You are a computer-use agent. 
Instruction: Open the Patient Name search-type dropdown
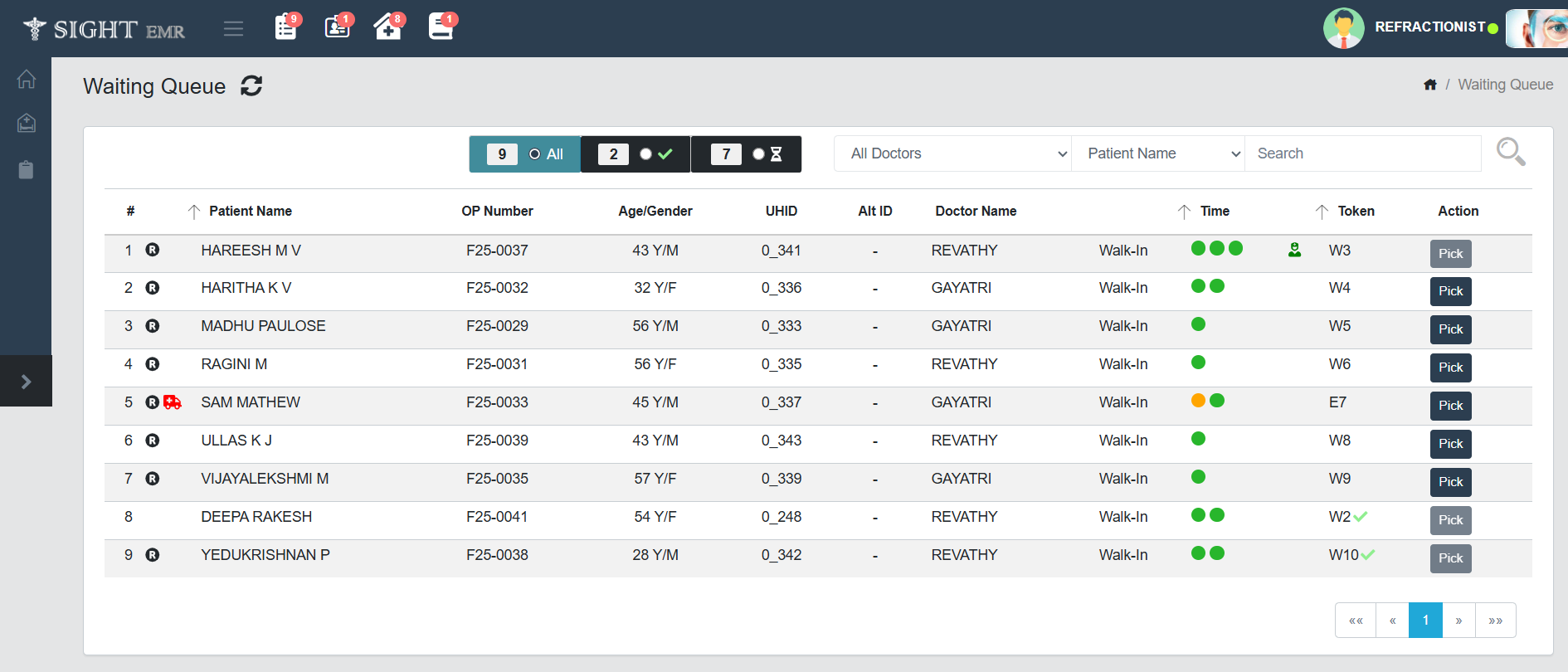tap(1158, 153)
